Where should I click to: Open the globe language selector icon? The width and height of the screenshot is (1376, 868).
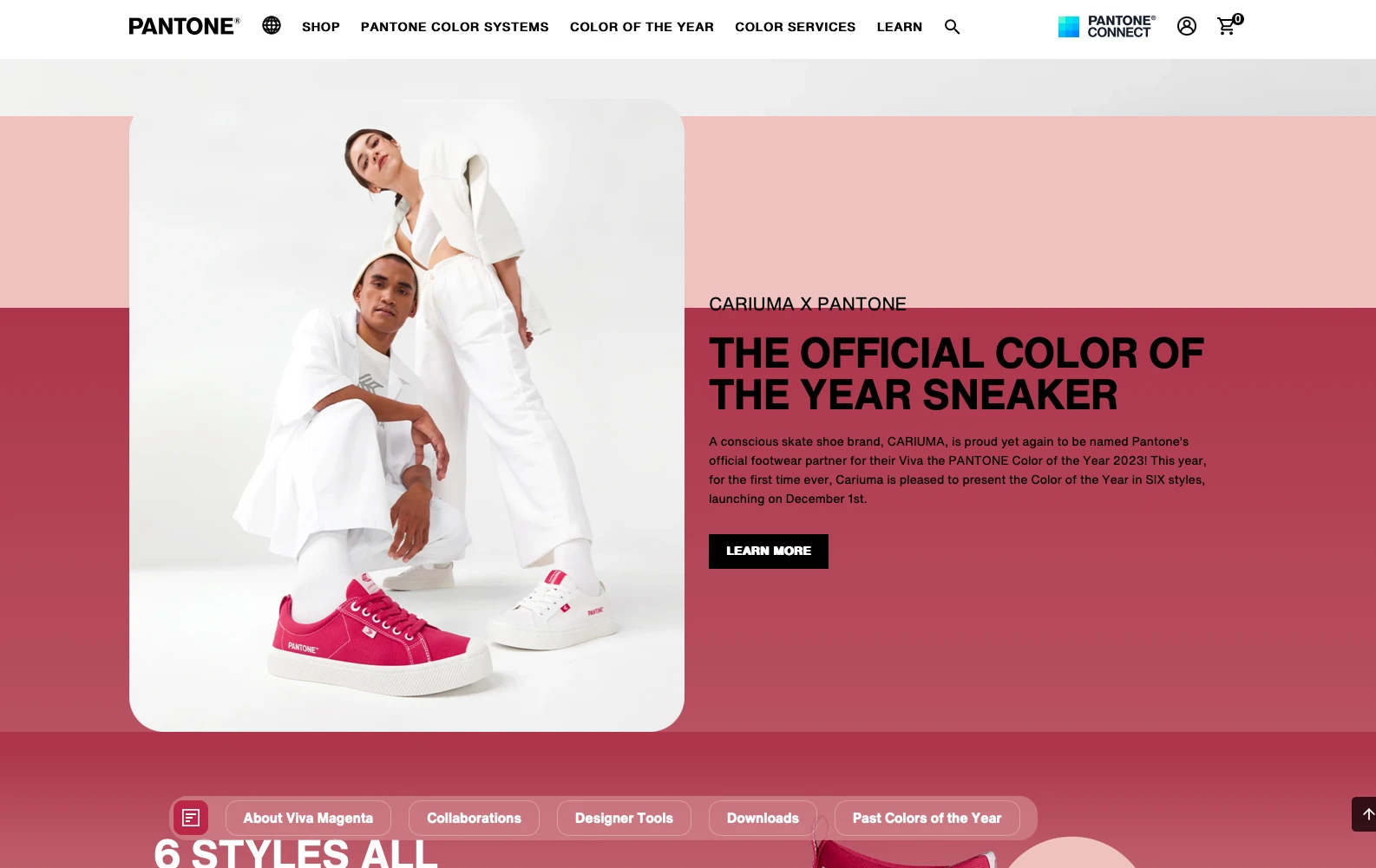click(x=272, y=25)
